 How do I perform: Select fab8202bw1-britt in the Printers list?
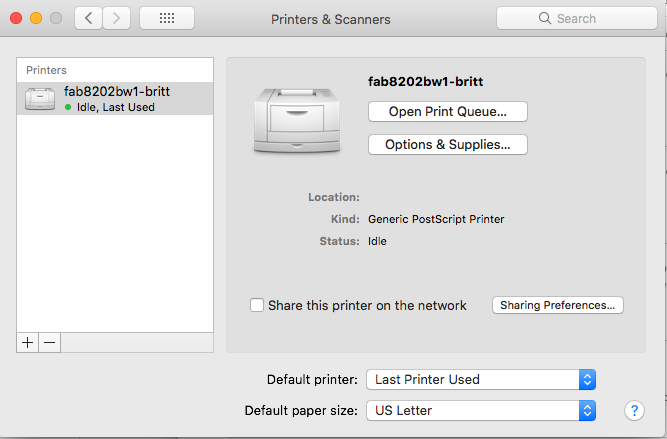[x=115, y=99]
